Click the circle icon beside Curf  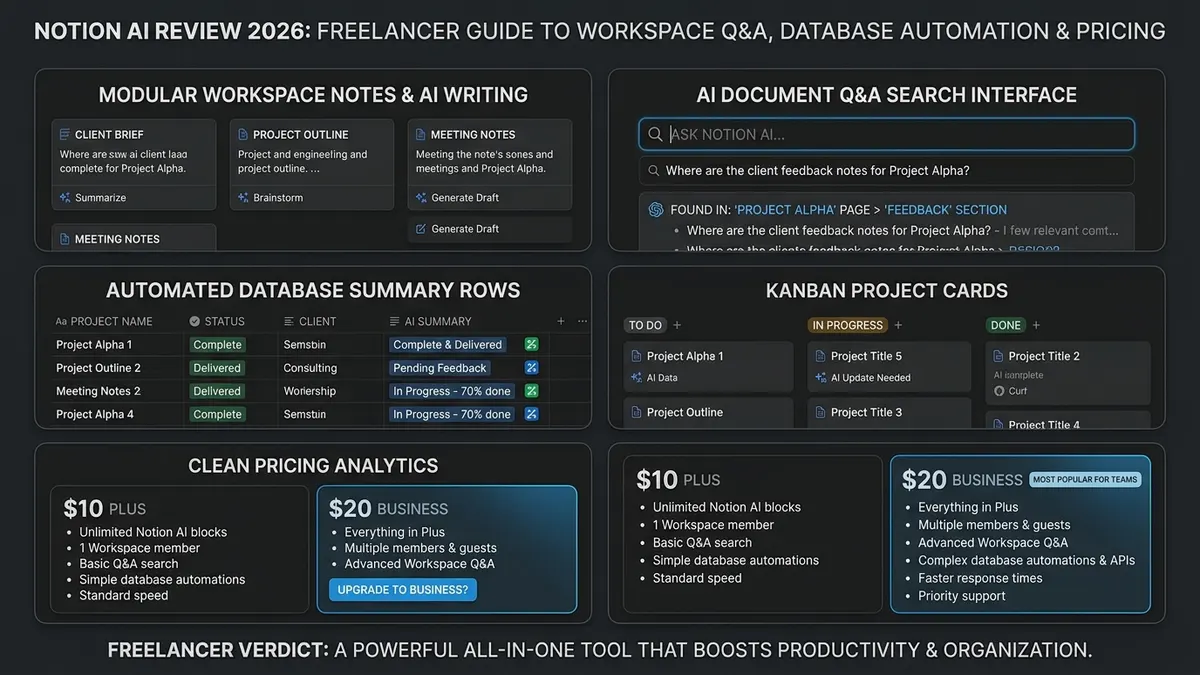coord(998,391)
